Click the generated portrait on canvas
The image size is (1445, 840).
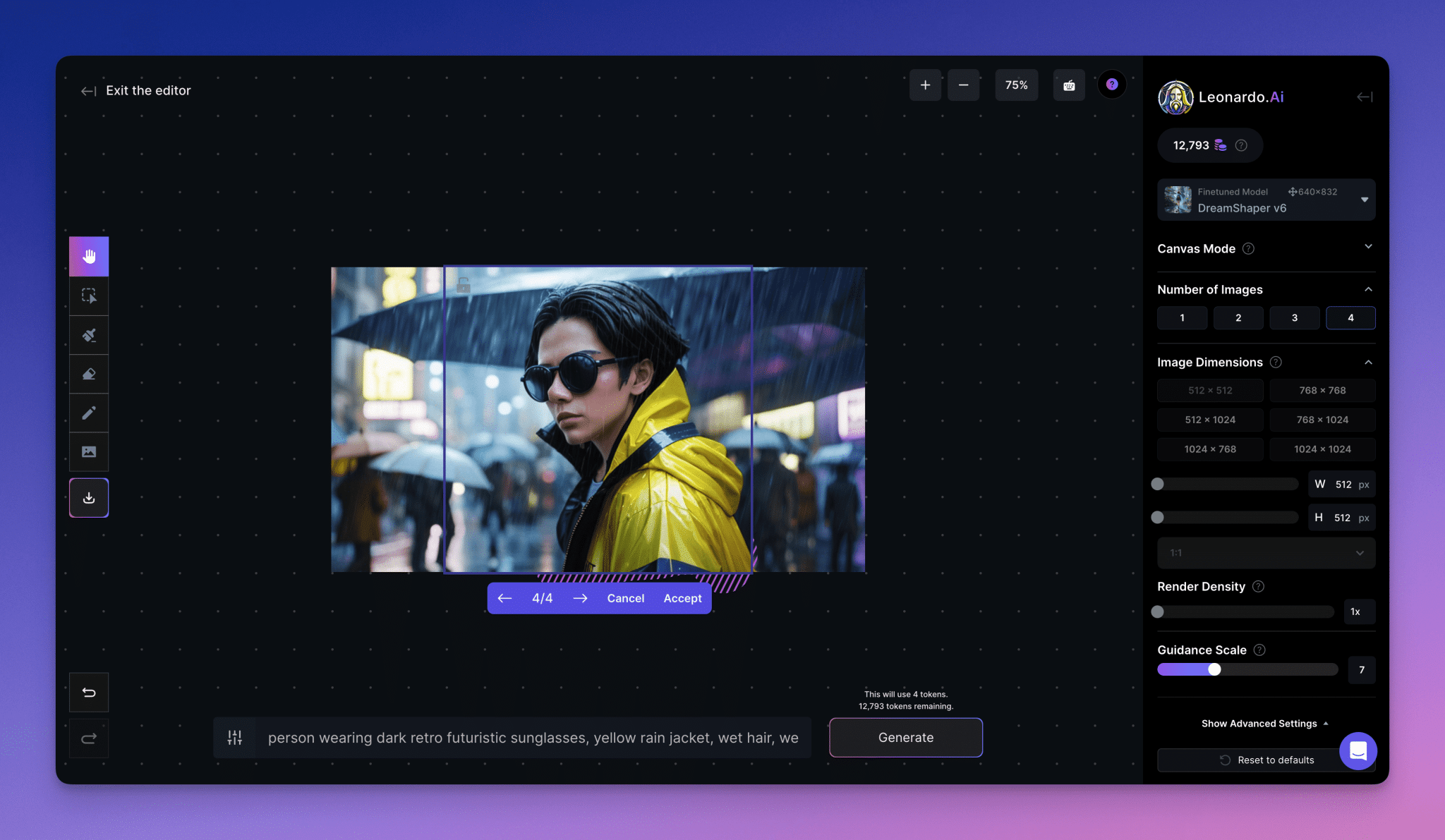click(x=598, y=420)
